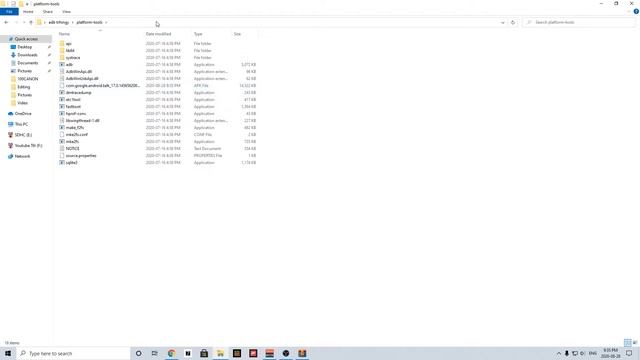Open the View ribbon tab
The height and width of the screenshot is (360, 640).
67,12
